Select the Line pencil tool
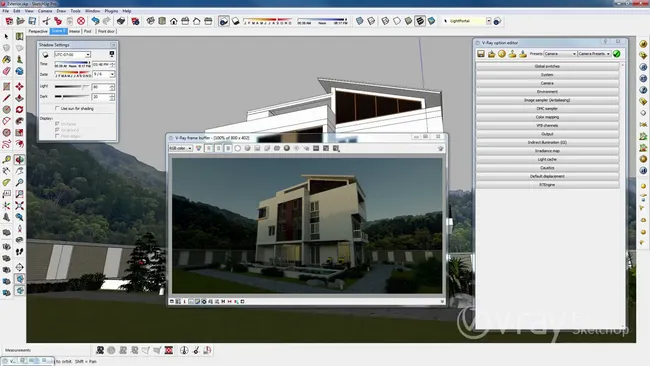The image size is (650, 366). [x=6, y=98]
